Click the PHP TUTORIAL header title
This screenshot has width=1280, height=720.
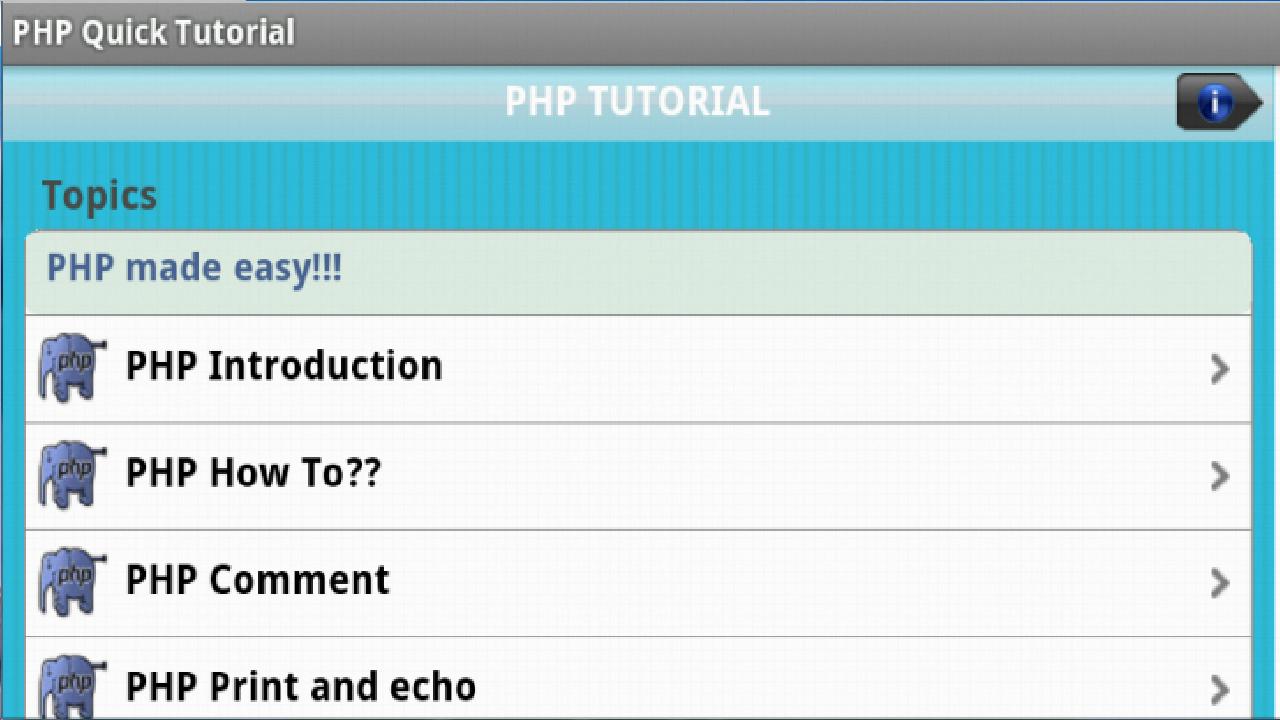[637, 102]
